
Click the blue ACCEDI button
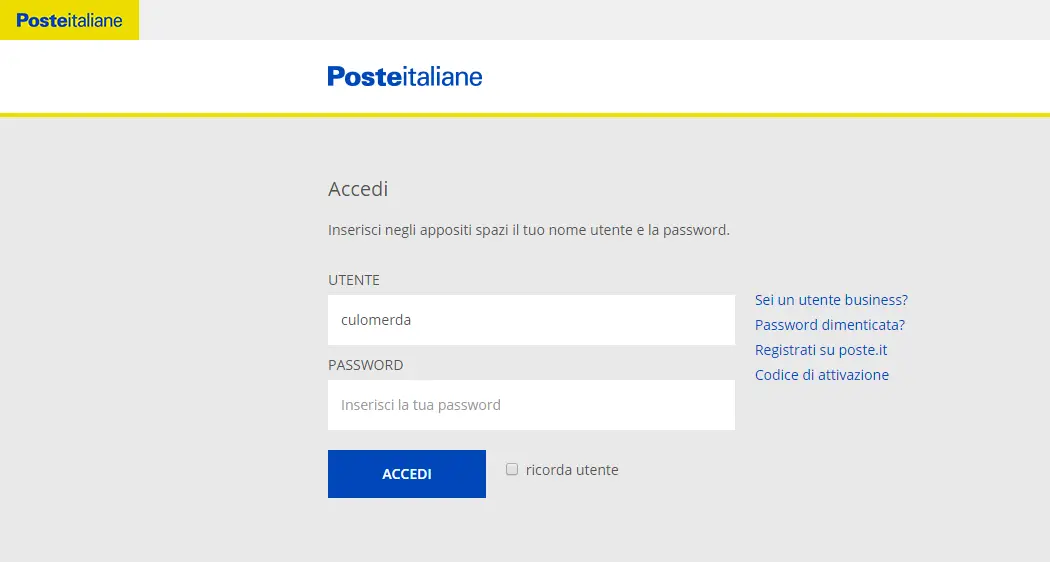[x=406, y=474]
